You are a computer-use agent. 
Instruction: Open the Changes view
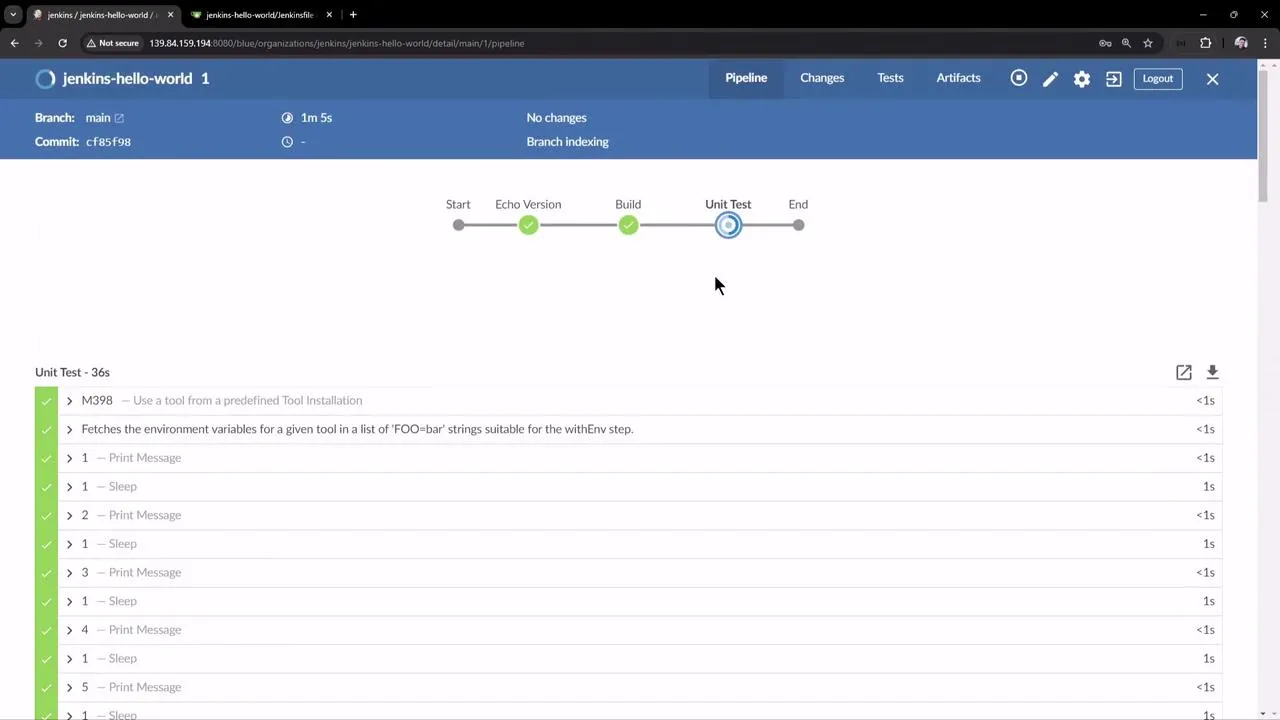[x=822, y=78]
